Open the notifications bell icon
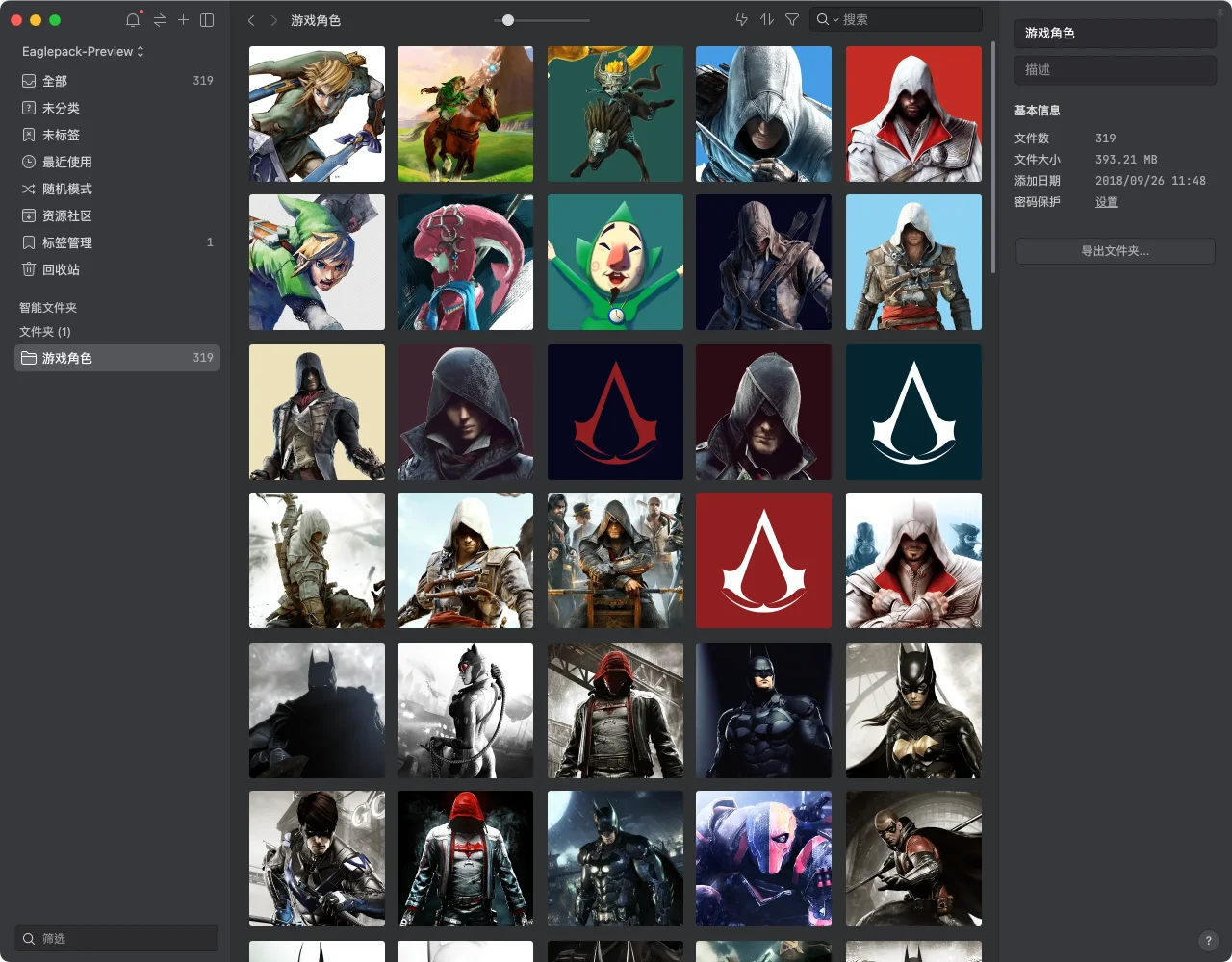Image resolution: width=1232 pixels, height=962 pixels. point(133,20)
